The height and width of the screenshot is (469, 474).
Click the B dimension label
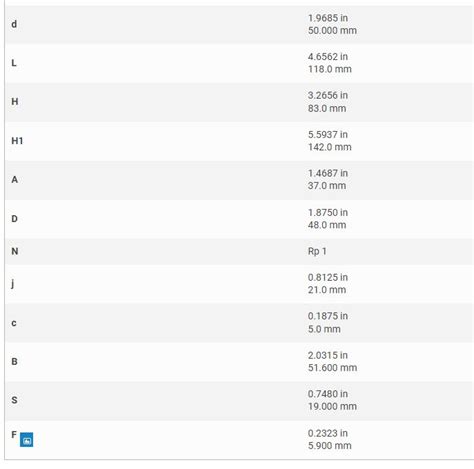14,361
